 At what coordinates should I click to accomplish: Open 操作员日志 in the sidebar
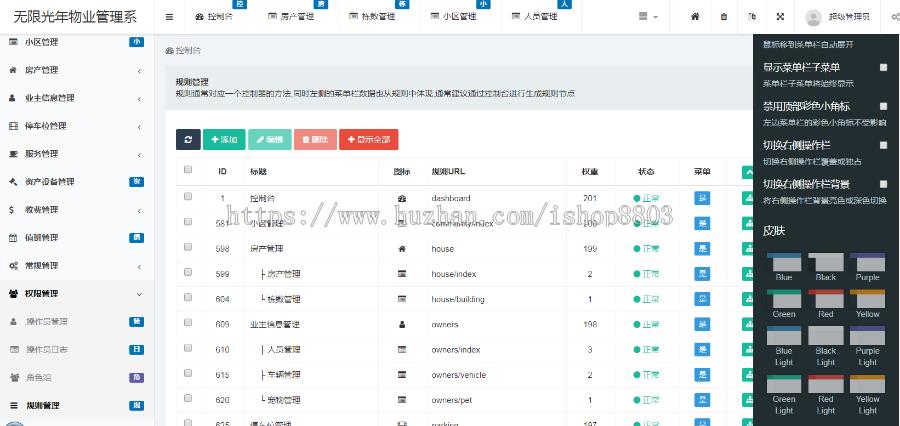click(77, 350)
